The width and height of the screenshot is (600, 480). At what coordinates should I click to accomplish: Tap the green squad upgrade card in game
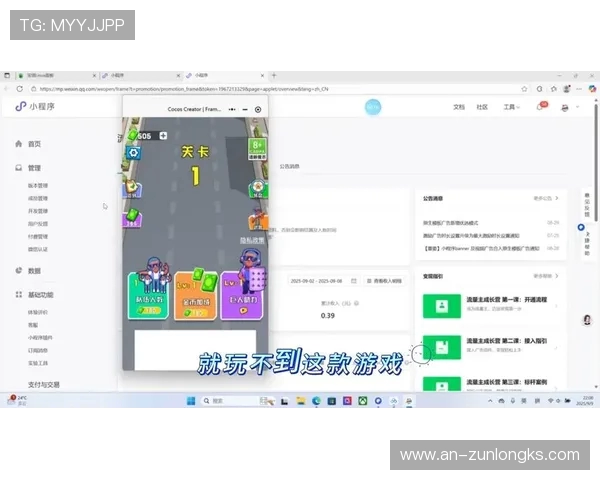[148, 296]
